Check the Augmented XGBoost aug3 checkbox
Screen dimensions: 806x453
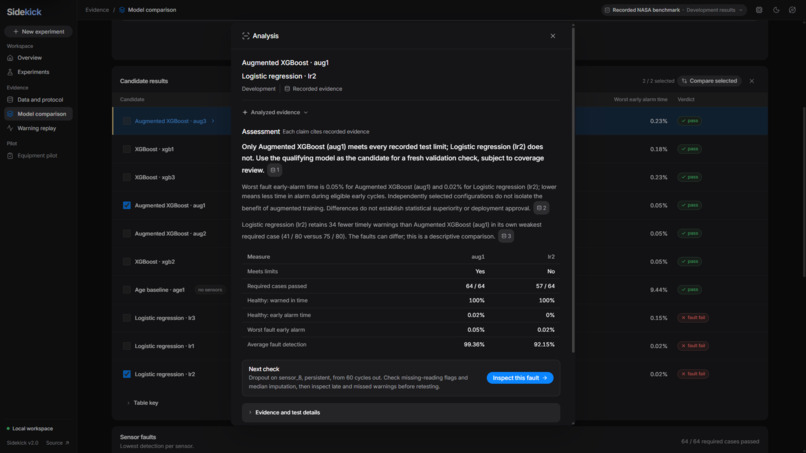(126, 121)
